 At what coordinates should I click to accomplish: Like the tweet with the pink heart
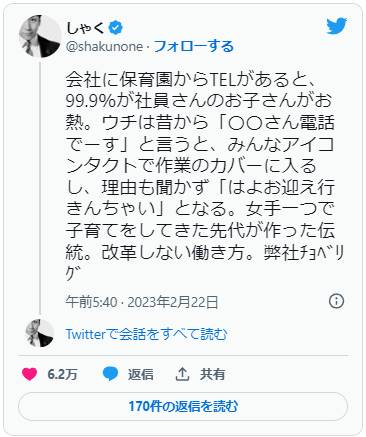coord(29,374)
